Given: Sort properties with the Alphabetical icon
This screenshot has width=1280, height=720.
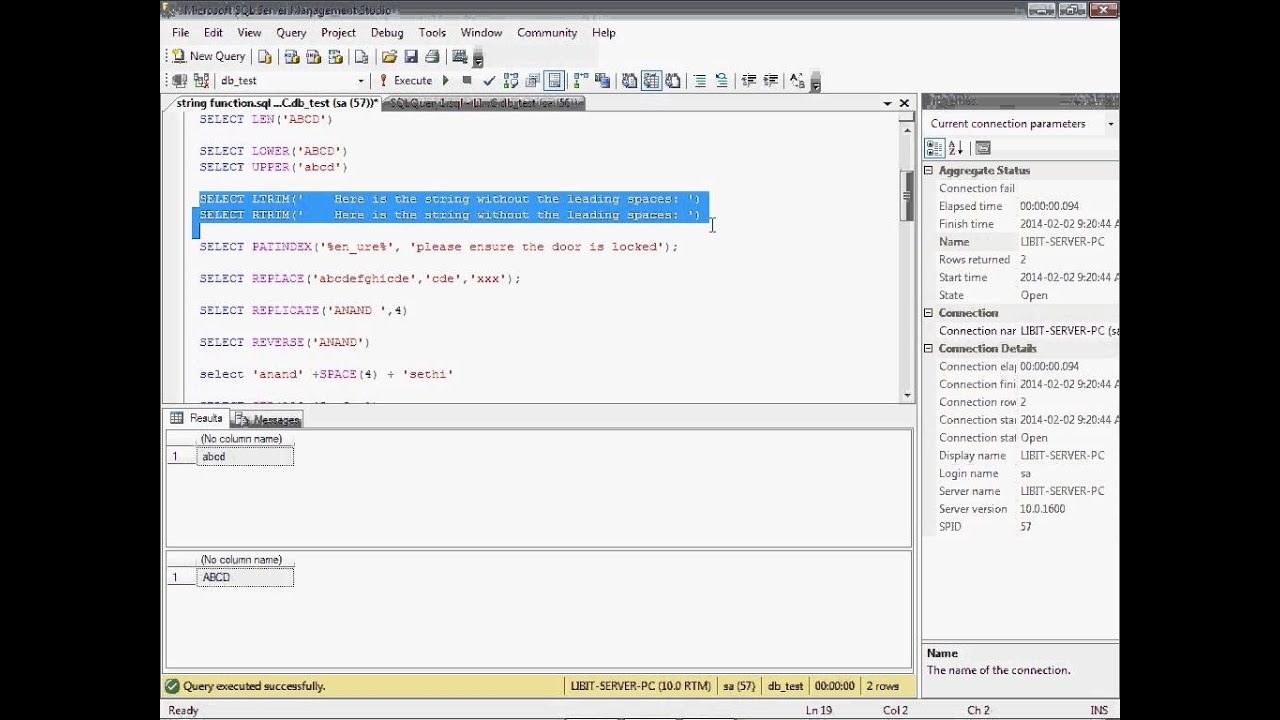Looking at the screenshot, I should click(955, 148).
